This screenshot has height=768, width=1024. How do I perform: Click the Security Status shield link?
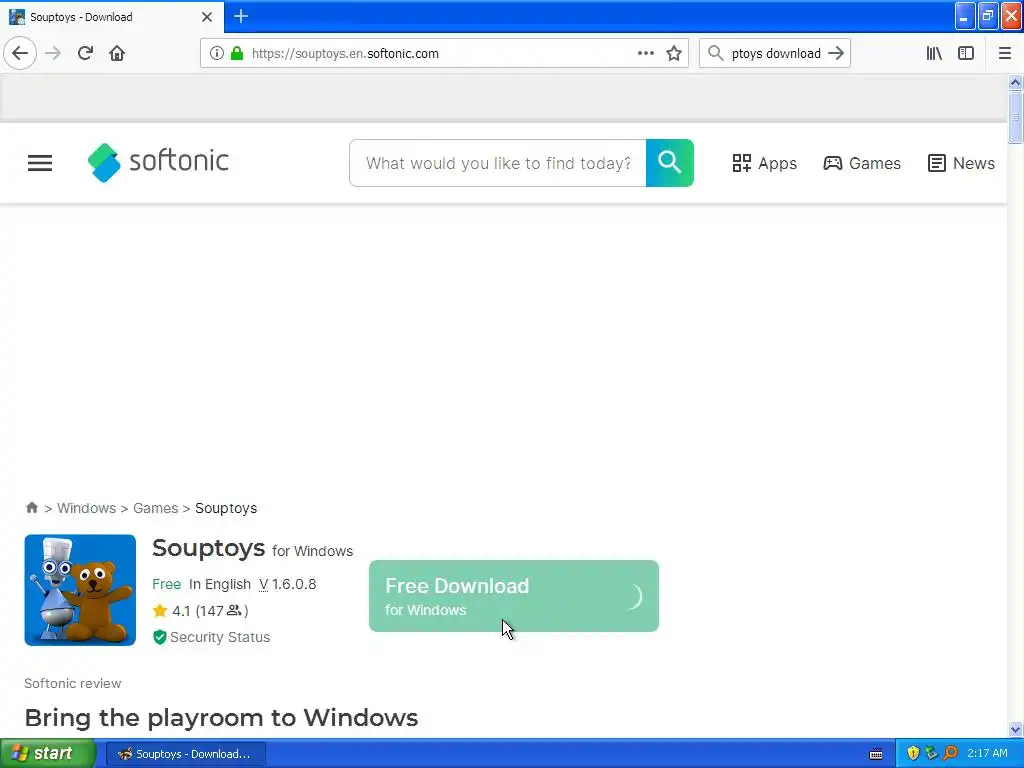pyautogui.click(x=211, y=637)
